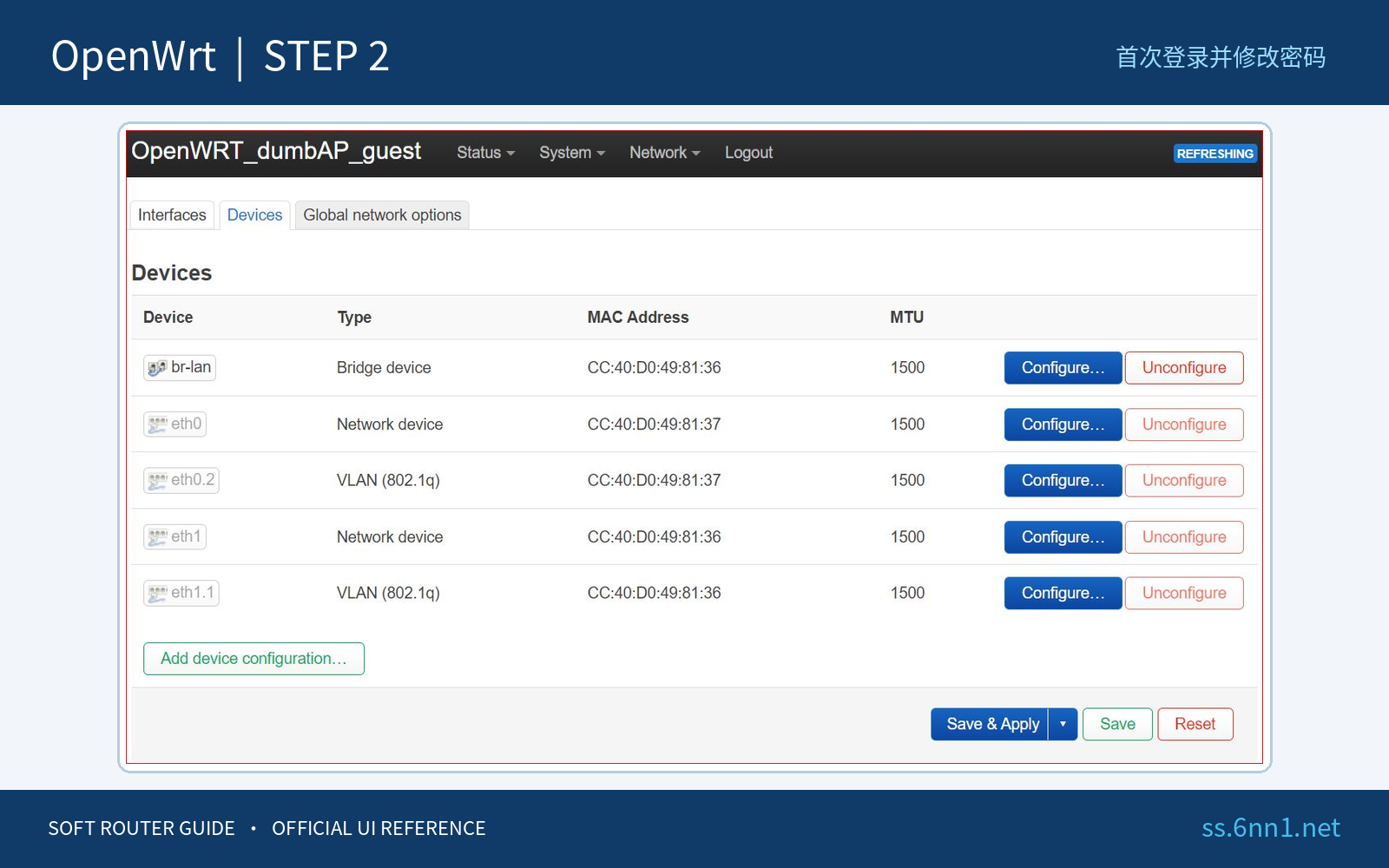The image size is (1389, 868).
Task: Click the MTU value of eth0.2
Action: pyautogui.click(x=907, y=481)
